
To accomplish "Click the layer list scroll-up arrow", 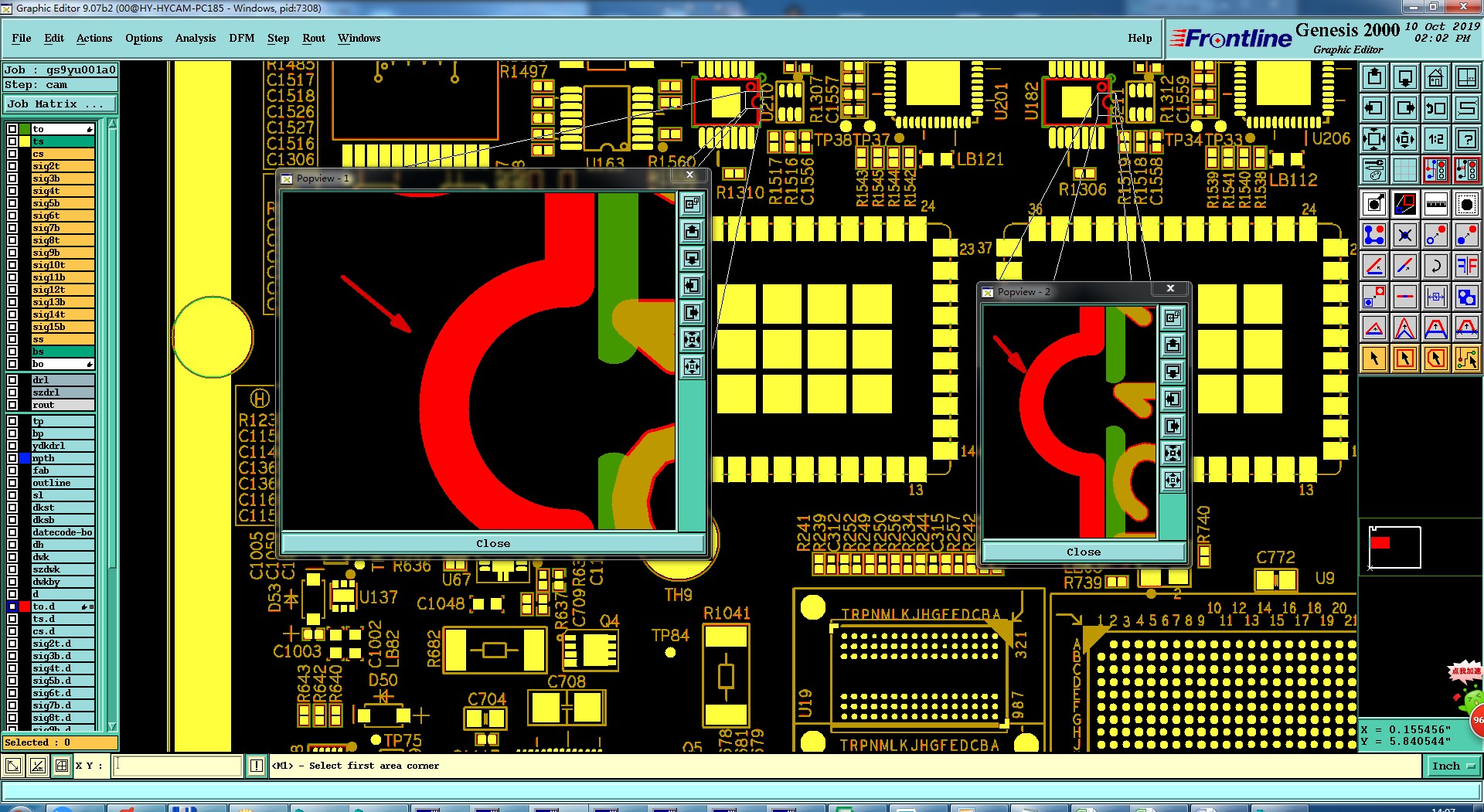I will [112, 124].
